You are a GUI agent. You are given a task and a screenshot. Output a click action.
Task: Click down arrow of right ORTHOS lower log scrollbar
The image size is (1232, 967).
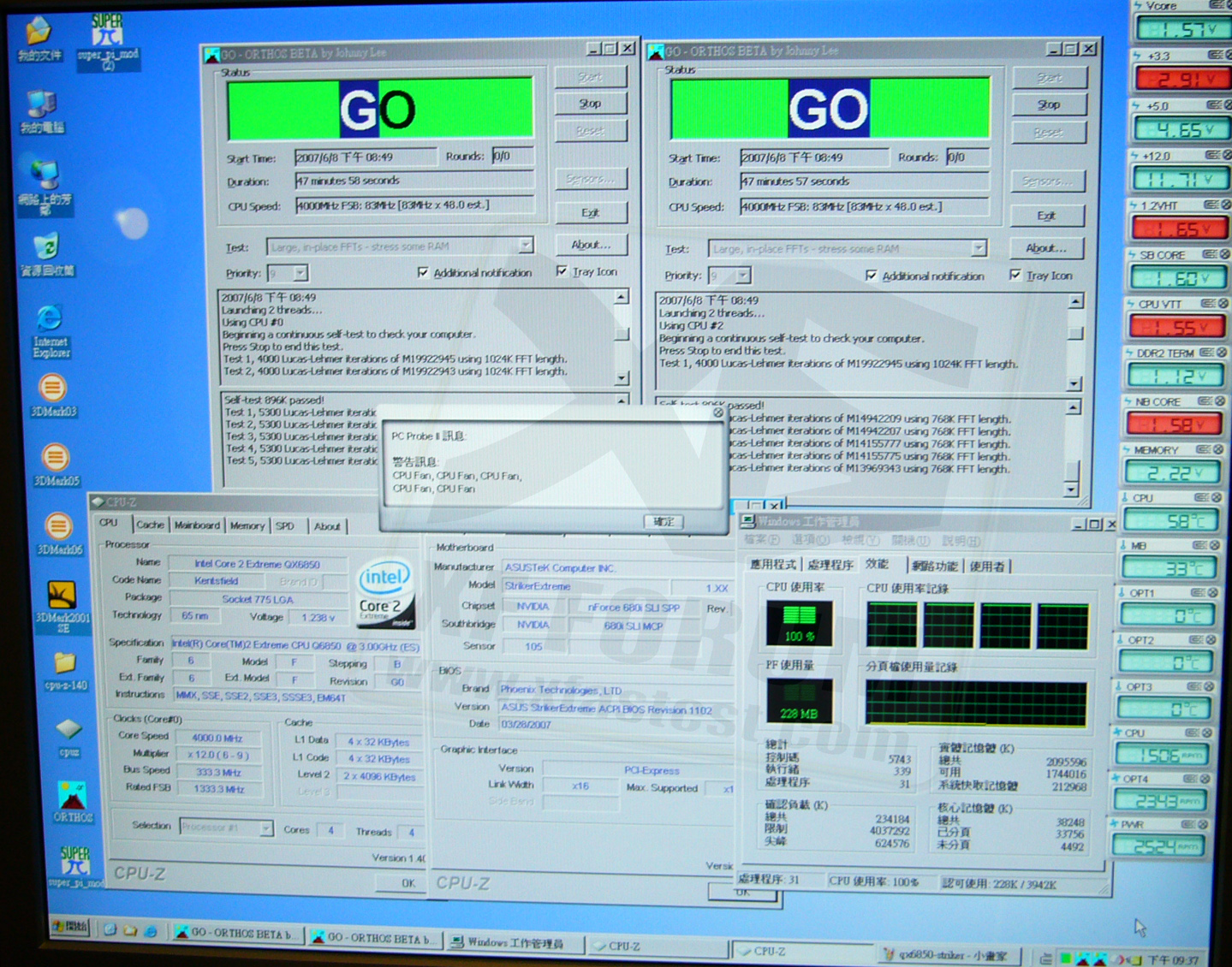[1071, 489]
